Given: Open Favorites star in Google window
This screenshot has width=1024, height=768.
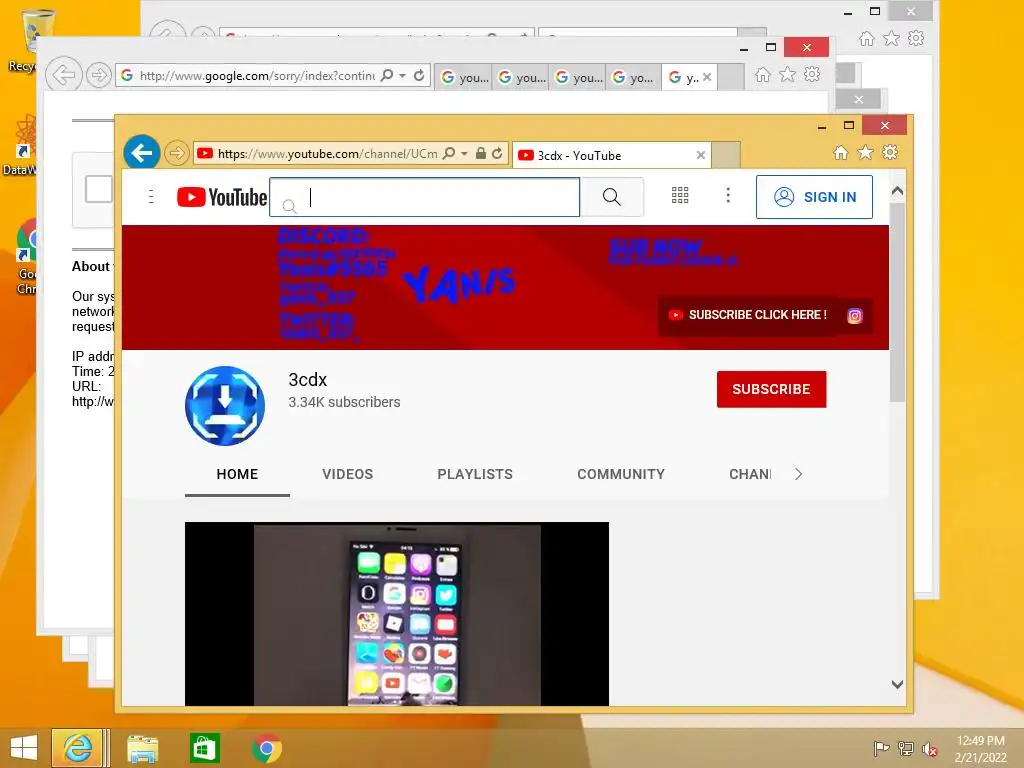Looking at the screenshot, I should (788, 74).
